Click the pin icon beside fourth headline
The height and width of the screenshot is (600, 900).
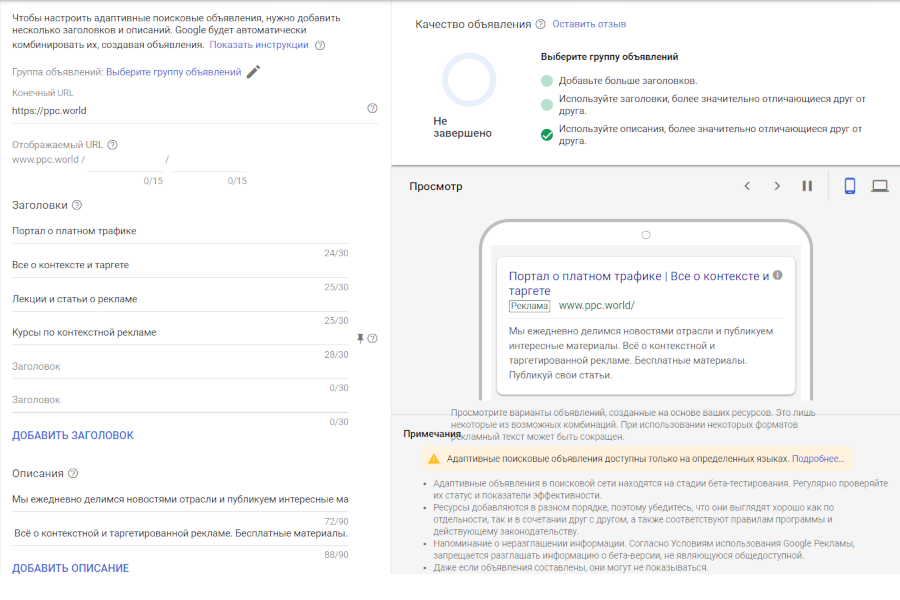tap(360, 338)
